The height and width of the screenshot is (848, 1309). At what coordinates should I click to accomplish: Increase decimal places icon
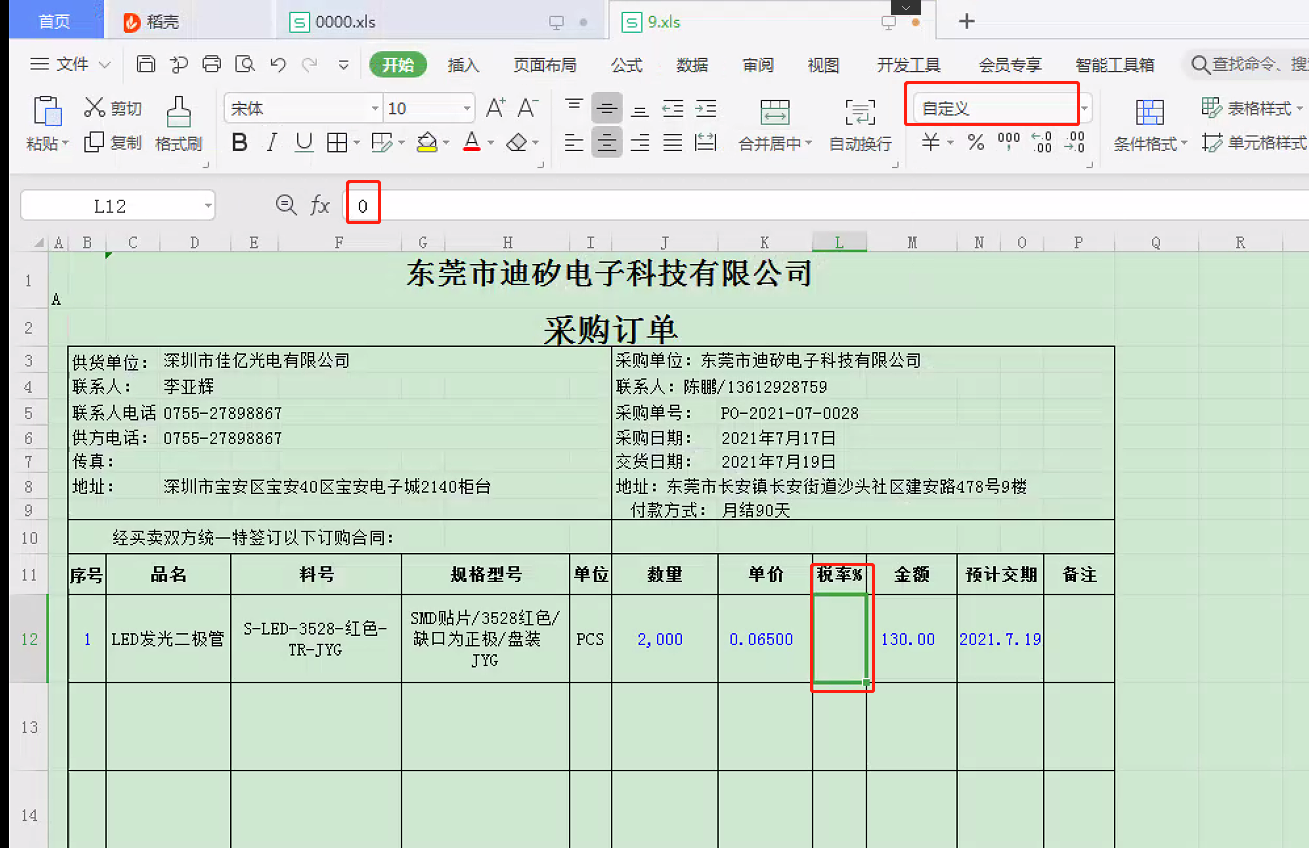click(x=1041, y=143)
